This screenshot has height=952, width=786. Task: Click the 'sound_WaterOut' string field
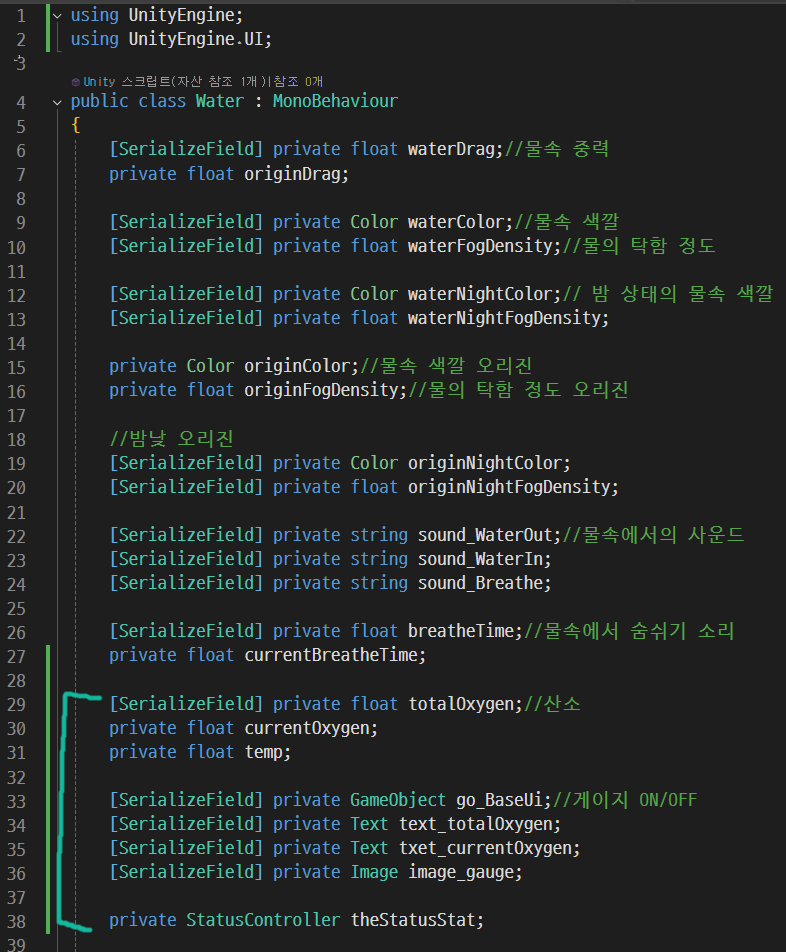point(485,535)
